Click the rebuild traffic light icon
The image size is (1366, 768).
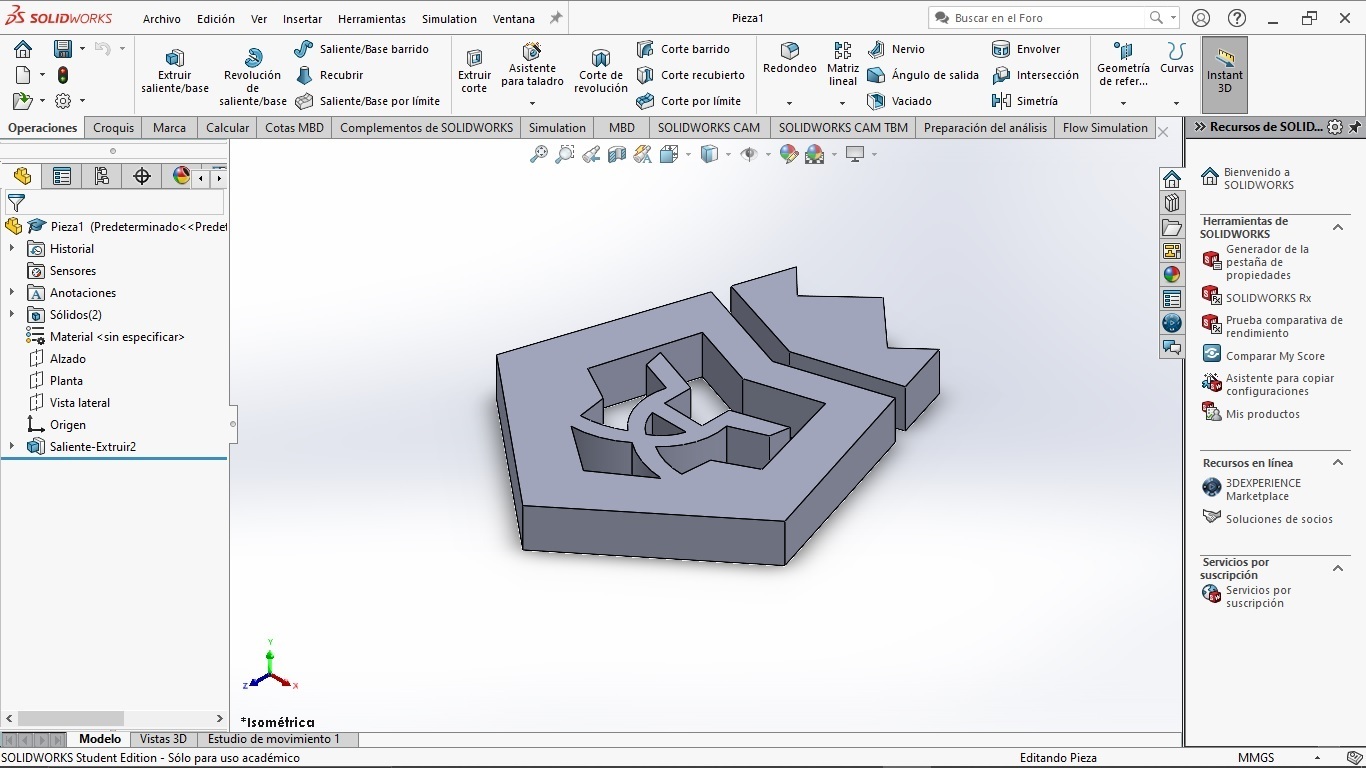63,75
